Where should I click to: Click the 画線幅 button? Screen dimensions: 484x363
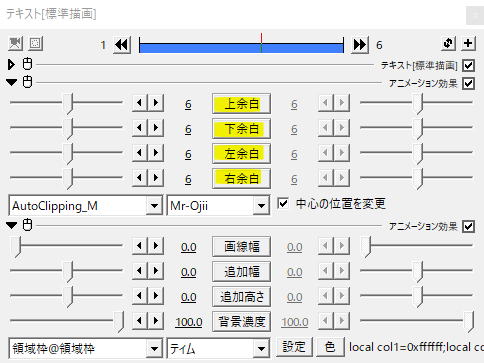tap(241, 247)
